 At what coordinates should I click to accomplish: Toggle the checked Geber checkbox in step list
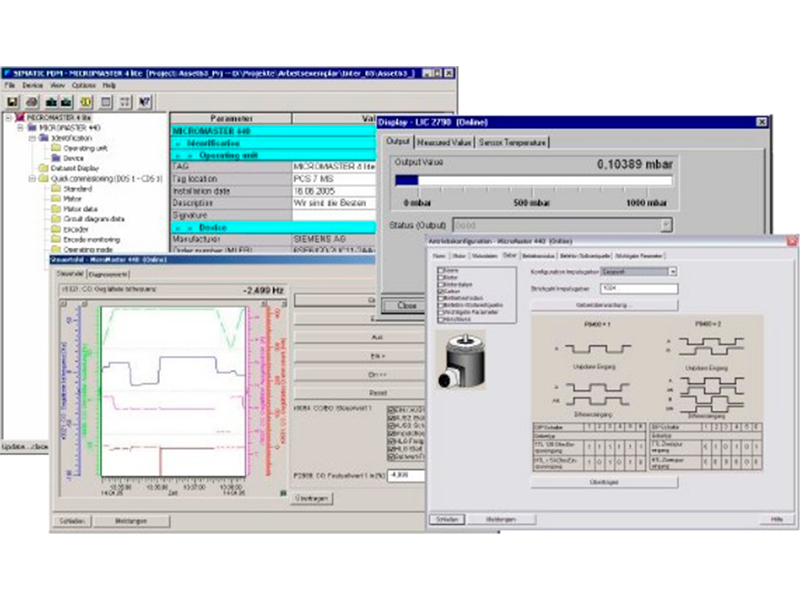point(441,291)
